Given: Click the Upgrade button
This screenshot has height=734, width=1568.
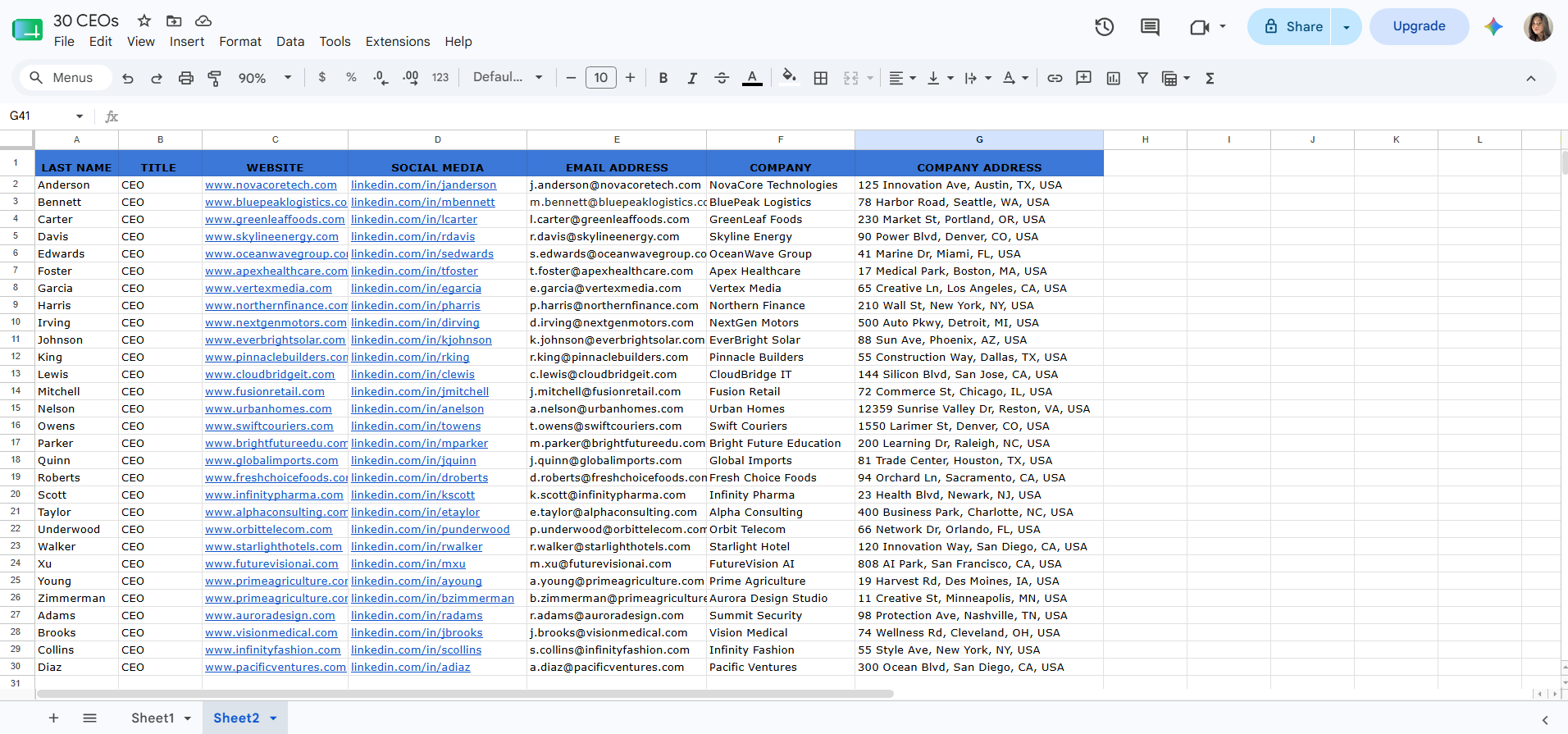Looking at the screenshot, I should pos(1419,26).
